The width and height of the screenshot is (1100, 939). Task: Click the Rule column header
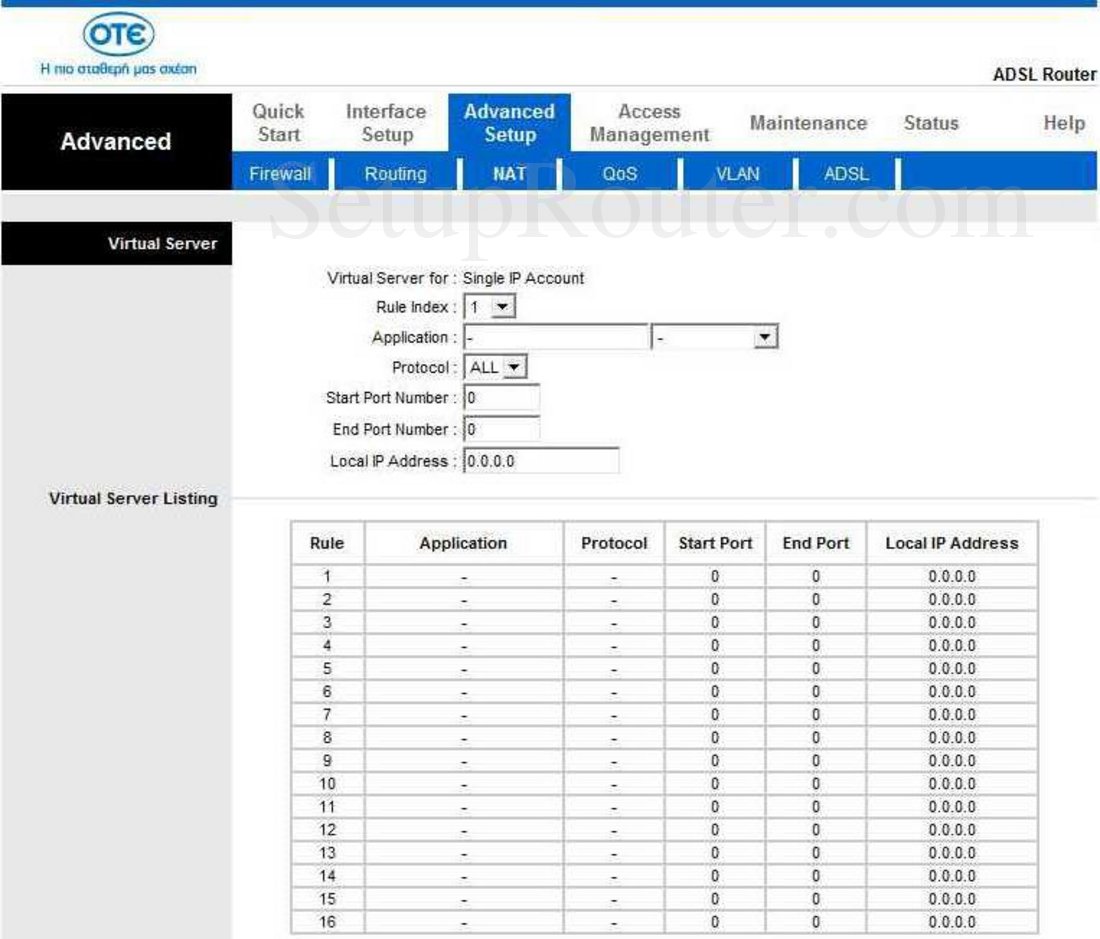click(327, 543)
